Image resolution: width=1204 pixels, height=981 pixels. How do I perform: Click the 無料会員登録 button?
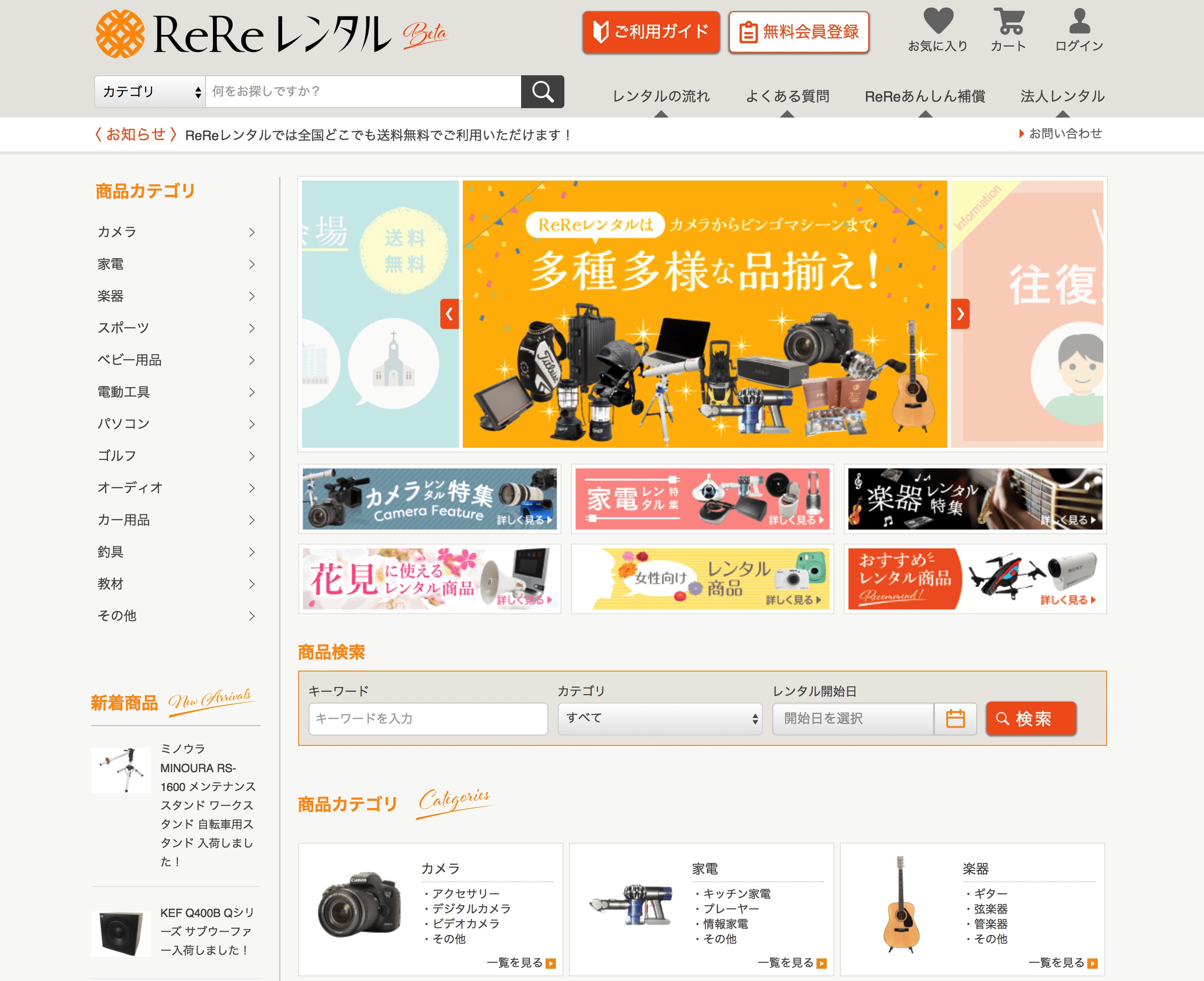[x=799, y=32]
